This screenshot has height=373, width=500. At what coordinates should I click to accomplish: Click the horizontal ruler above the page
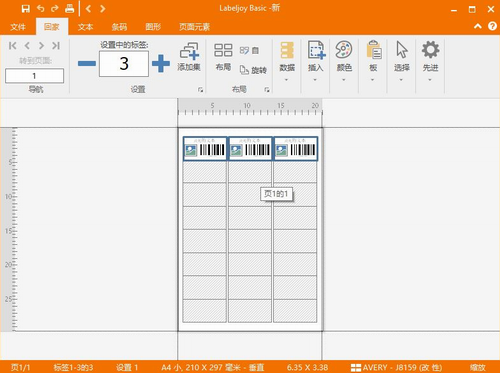(250, 107)
